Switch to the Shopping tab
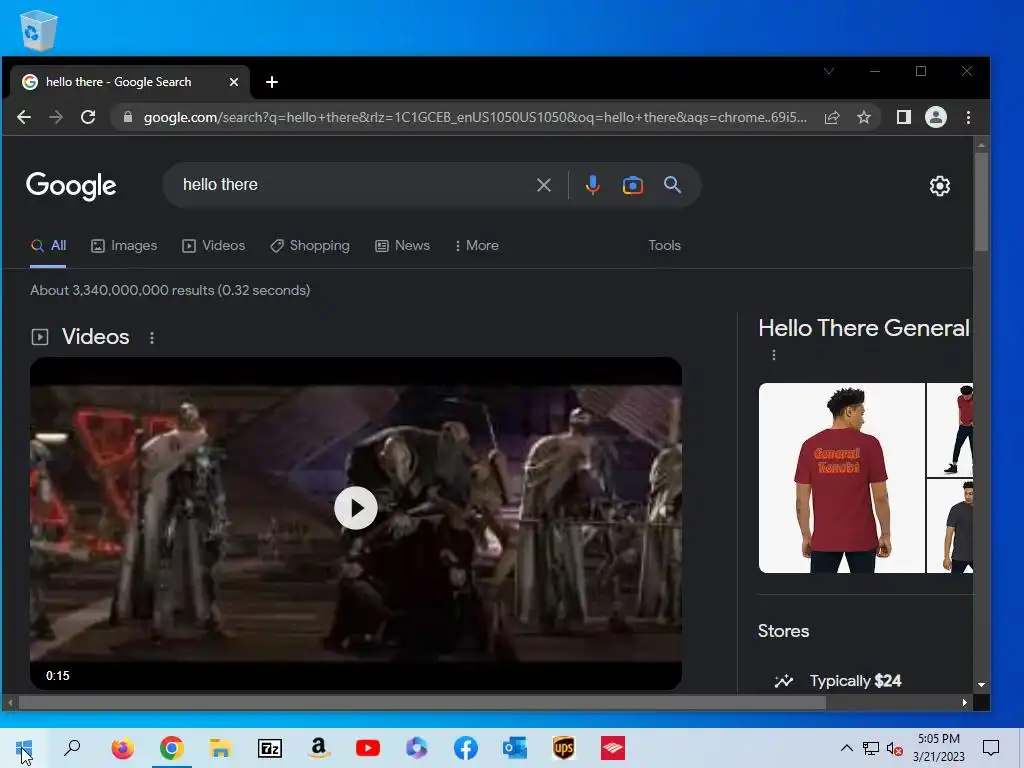The image size is (1024, 768). (310, 246)
